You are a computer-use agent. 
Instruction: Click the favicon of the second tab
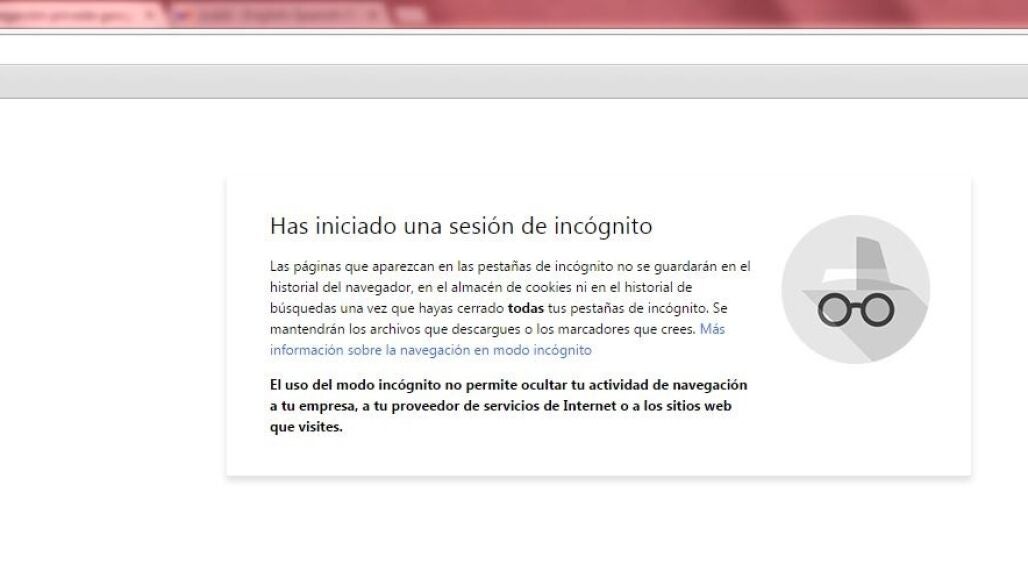[182, 16]
